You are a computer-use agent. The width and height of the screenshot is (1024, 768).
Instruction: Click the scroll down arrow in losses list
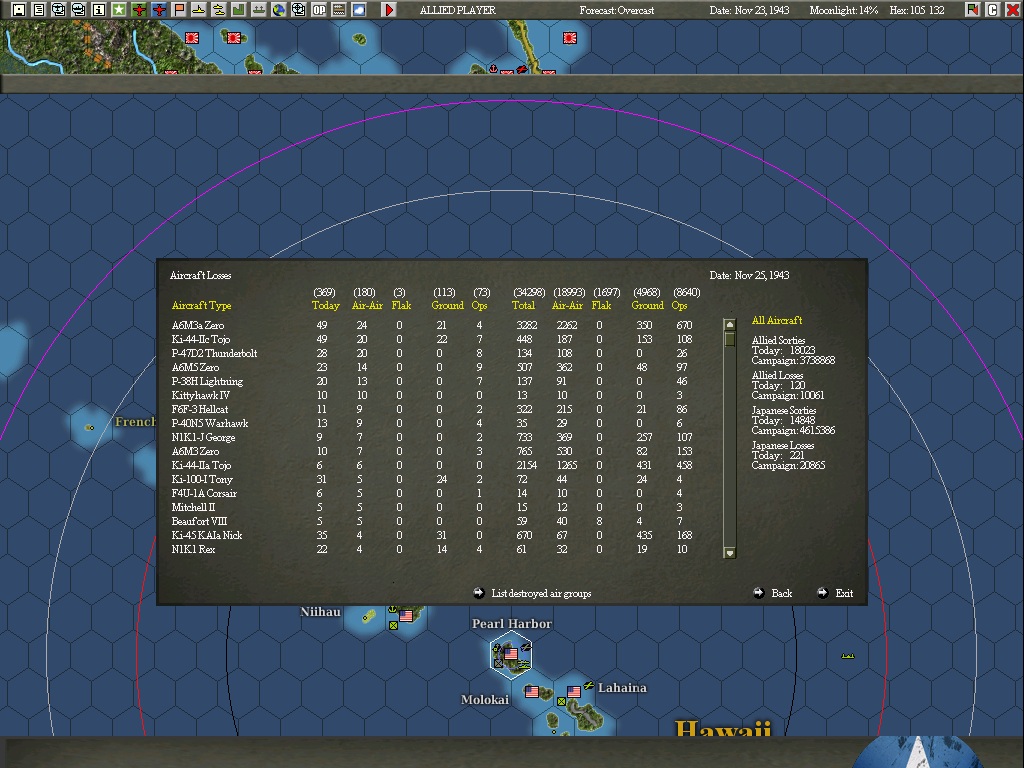(730, 552)
